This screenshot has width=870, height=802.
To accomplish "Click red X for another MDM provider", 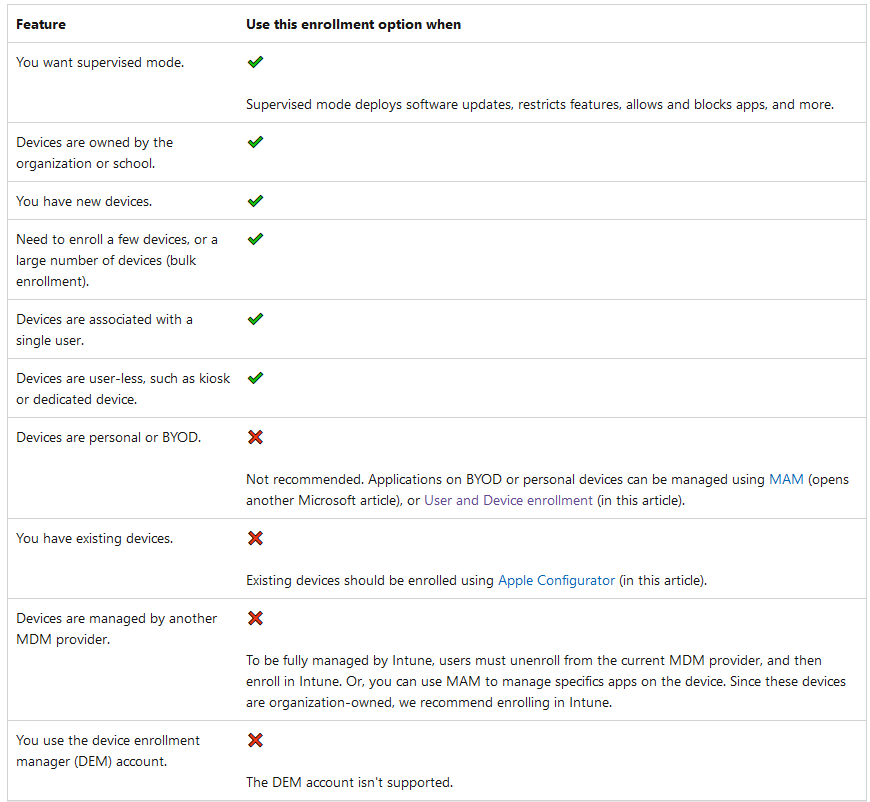I will (x=255, y=618).
